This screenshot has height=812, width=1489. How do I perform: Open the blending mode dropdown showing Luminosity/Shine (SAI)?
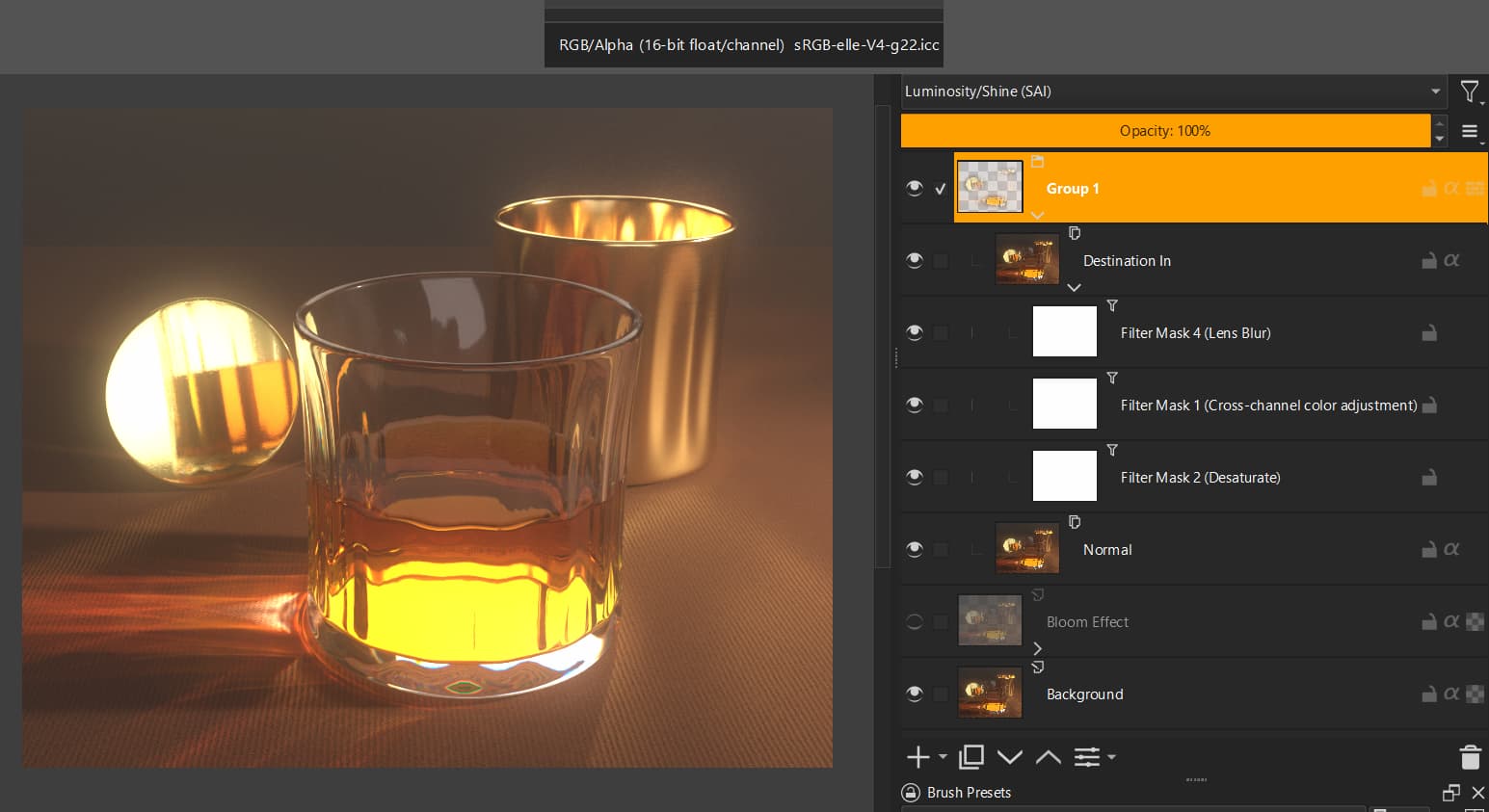[1172, 91]
